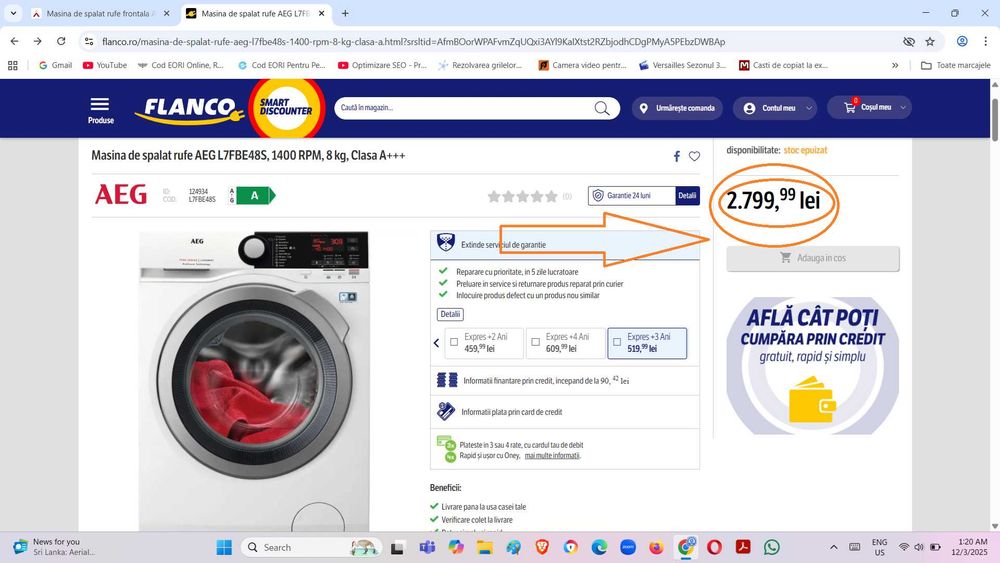Open the Gmail bookmark
Viewport: 1000px width, 563px height.
[x=55, y=65]
